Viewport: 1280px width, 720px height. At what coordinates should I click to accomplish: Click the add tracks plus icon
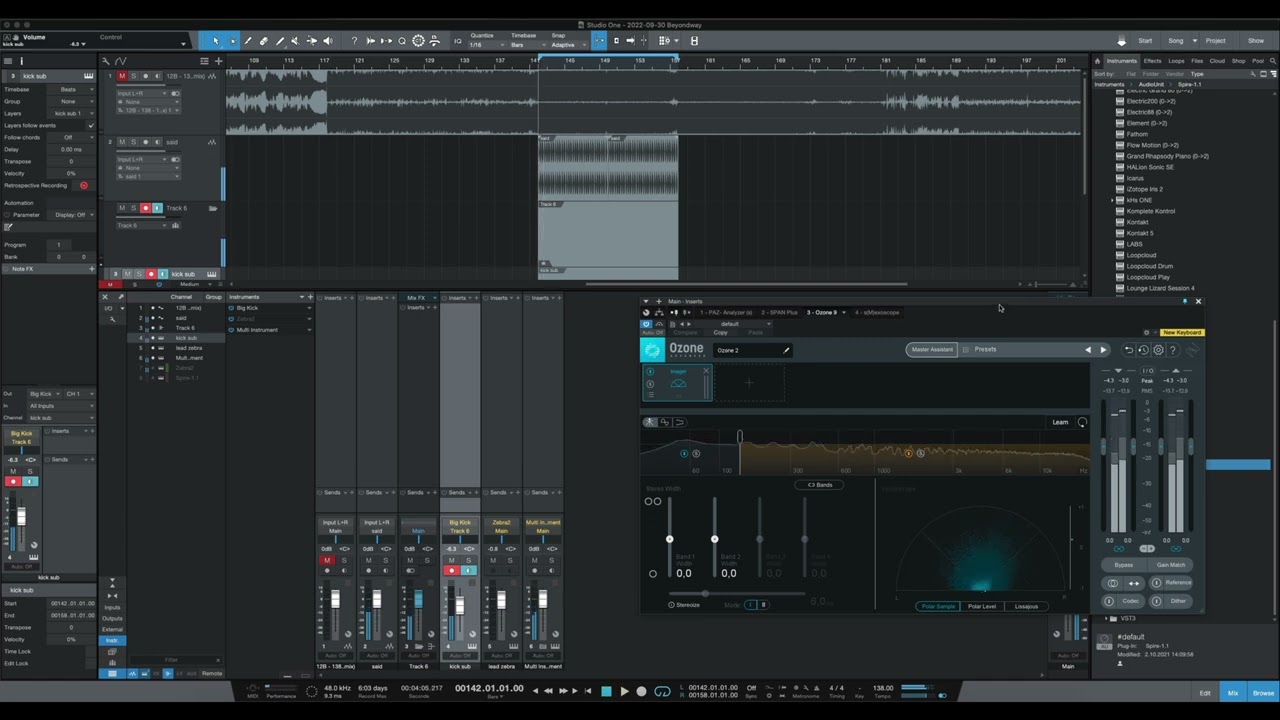click(218, 61)
